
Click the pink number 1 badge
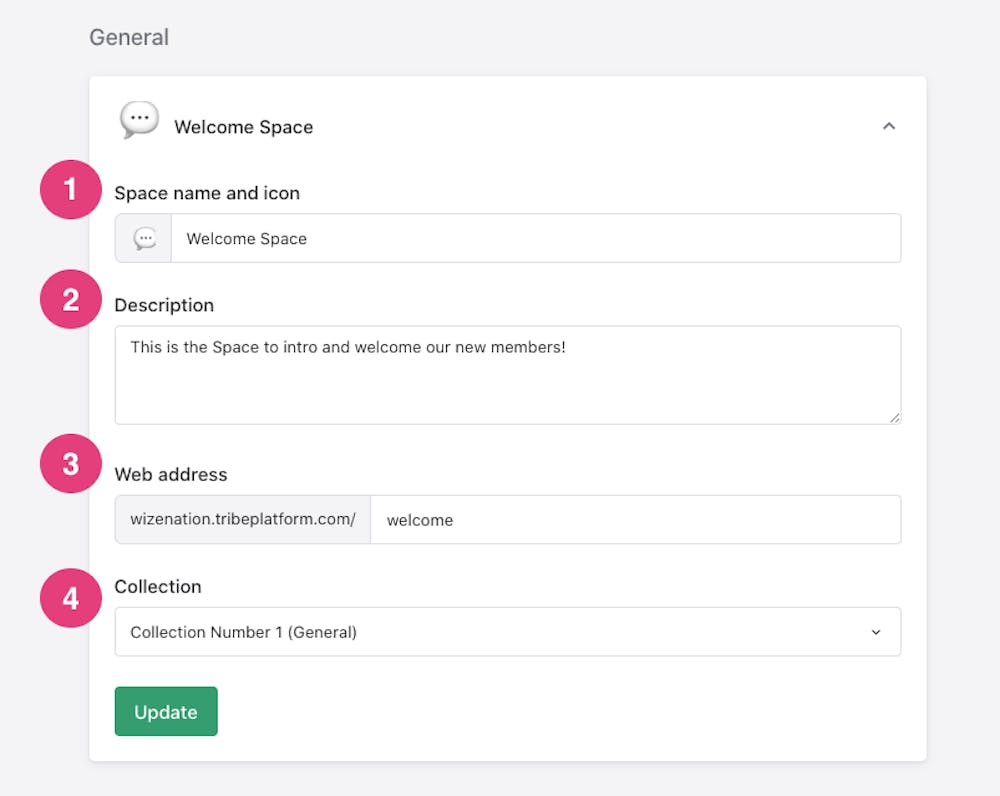[70, 189]
